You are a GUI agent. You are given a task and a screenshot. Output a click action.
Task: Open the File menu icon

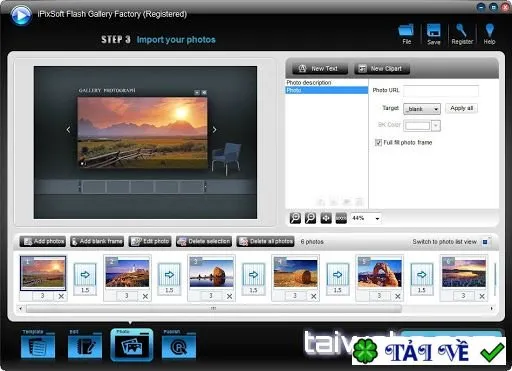point(406,34)
